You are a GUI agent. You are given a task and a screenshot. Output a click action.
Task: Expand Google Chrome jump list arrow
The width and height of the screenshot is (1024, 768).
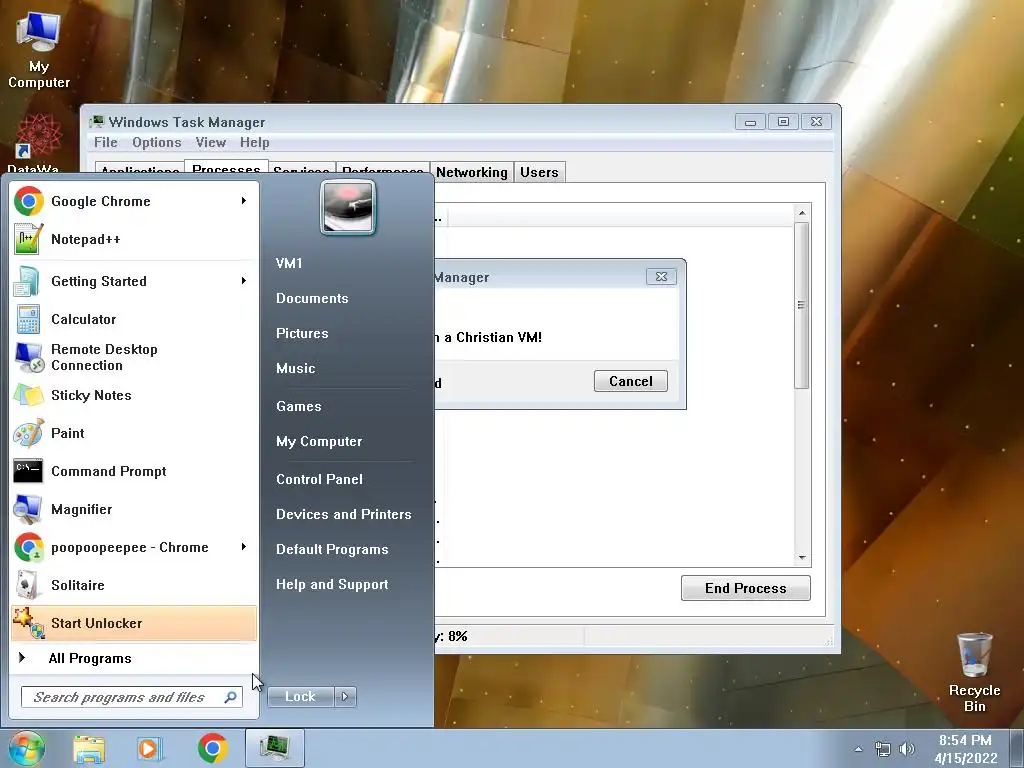244,201
